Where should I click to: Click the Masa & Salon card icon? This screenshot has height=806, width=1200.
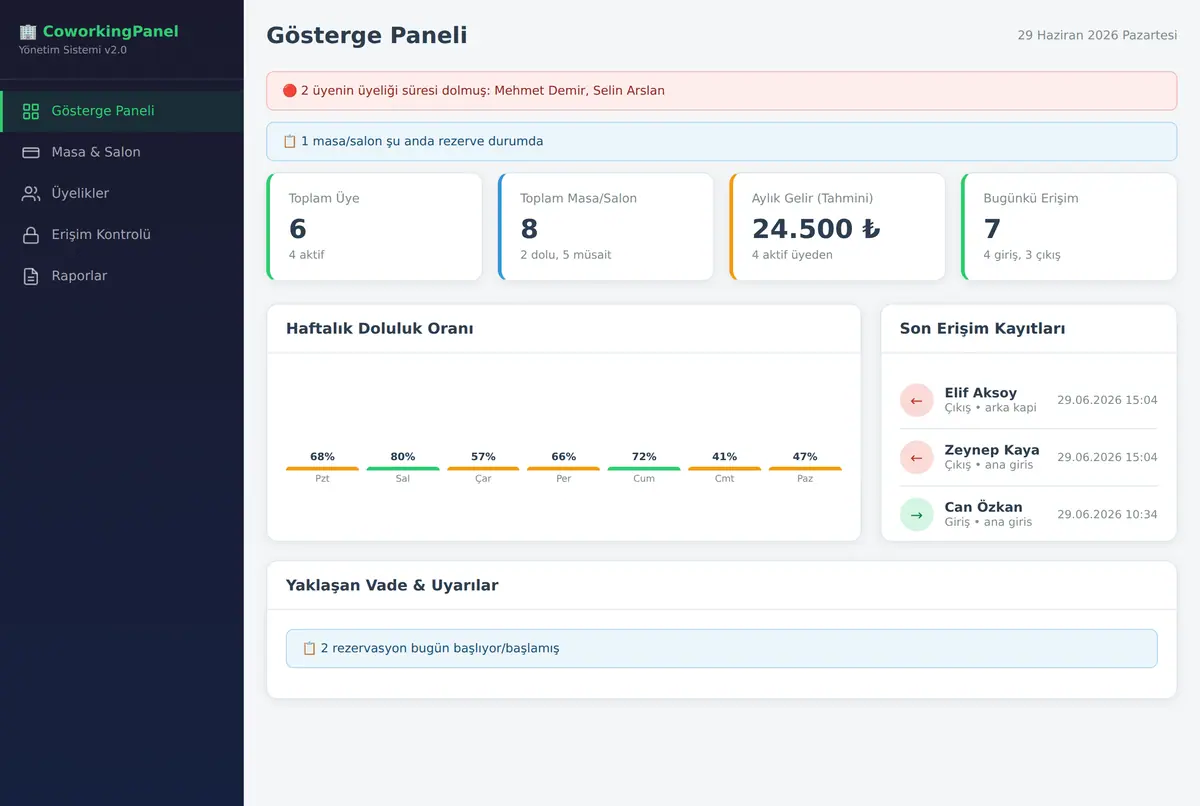[x=31, y=152]
